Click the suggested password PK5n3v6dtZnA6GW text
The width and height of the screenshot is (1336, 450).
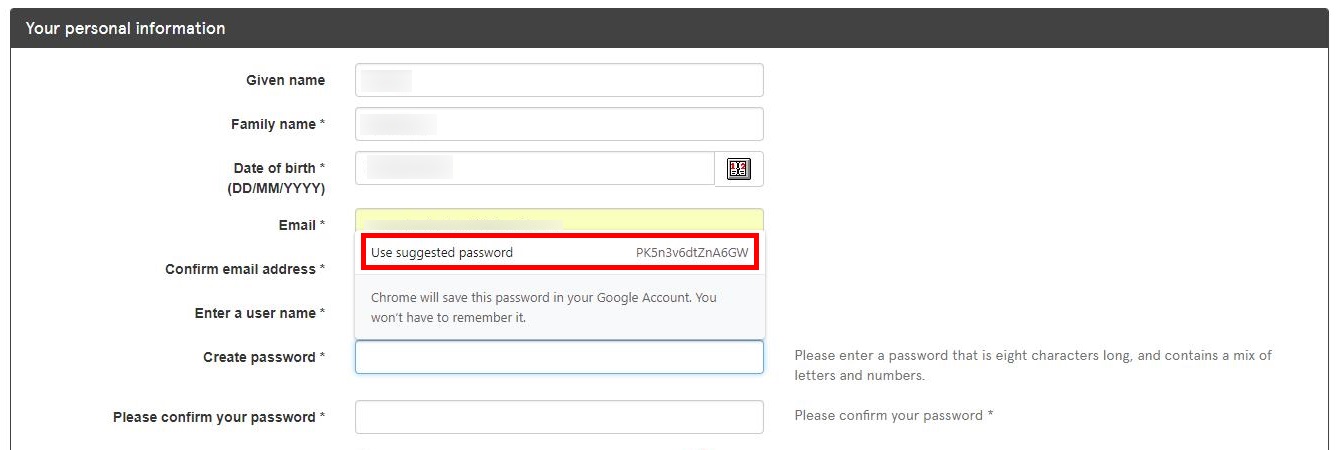692,253
